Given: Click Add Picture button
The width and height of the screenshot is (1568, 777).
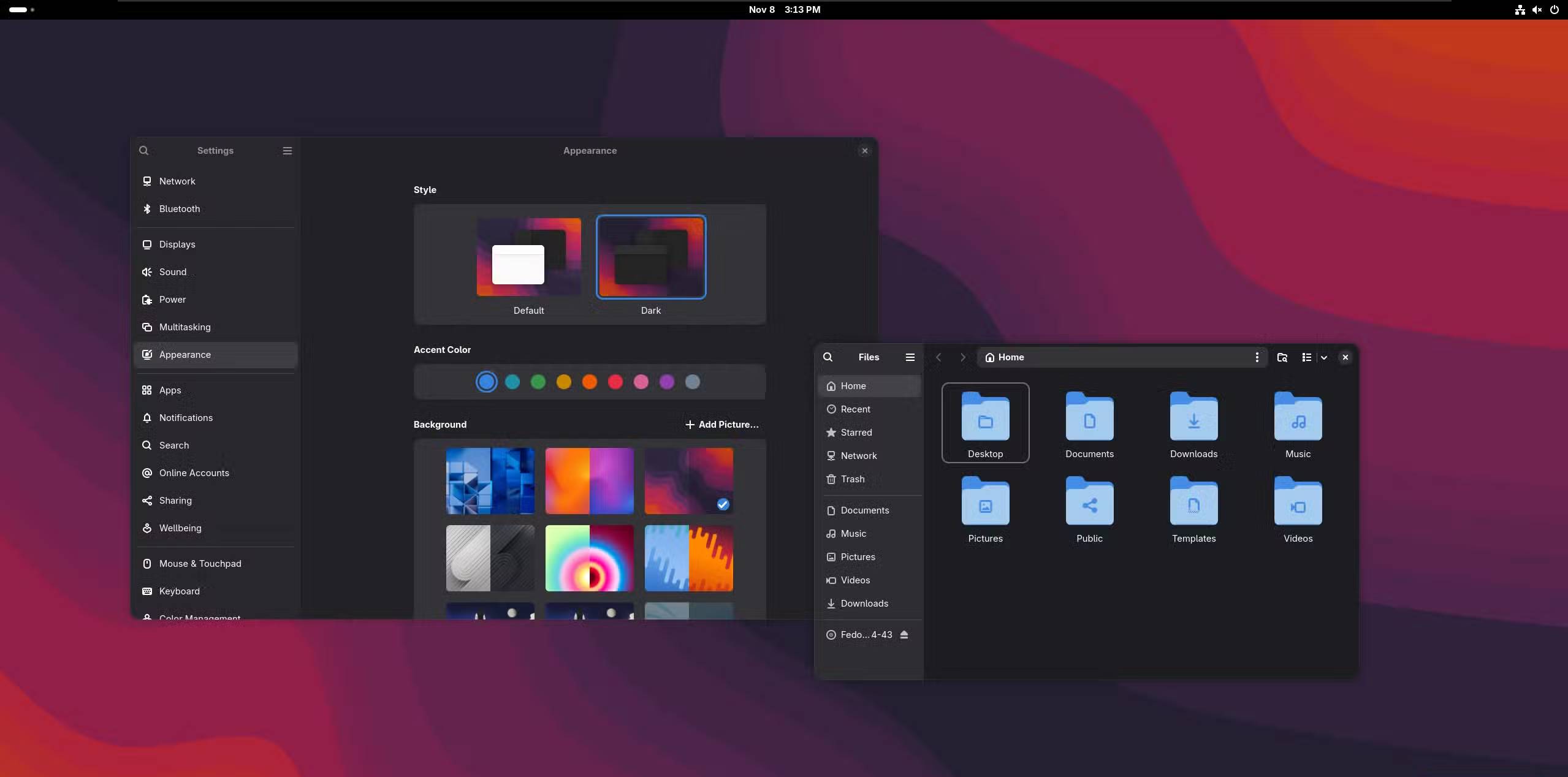Looking at the screenshot, I should 721,425.
